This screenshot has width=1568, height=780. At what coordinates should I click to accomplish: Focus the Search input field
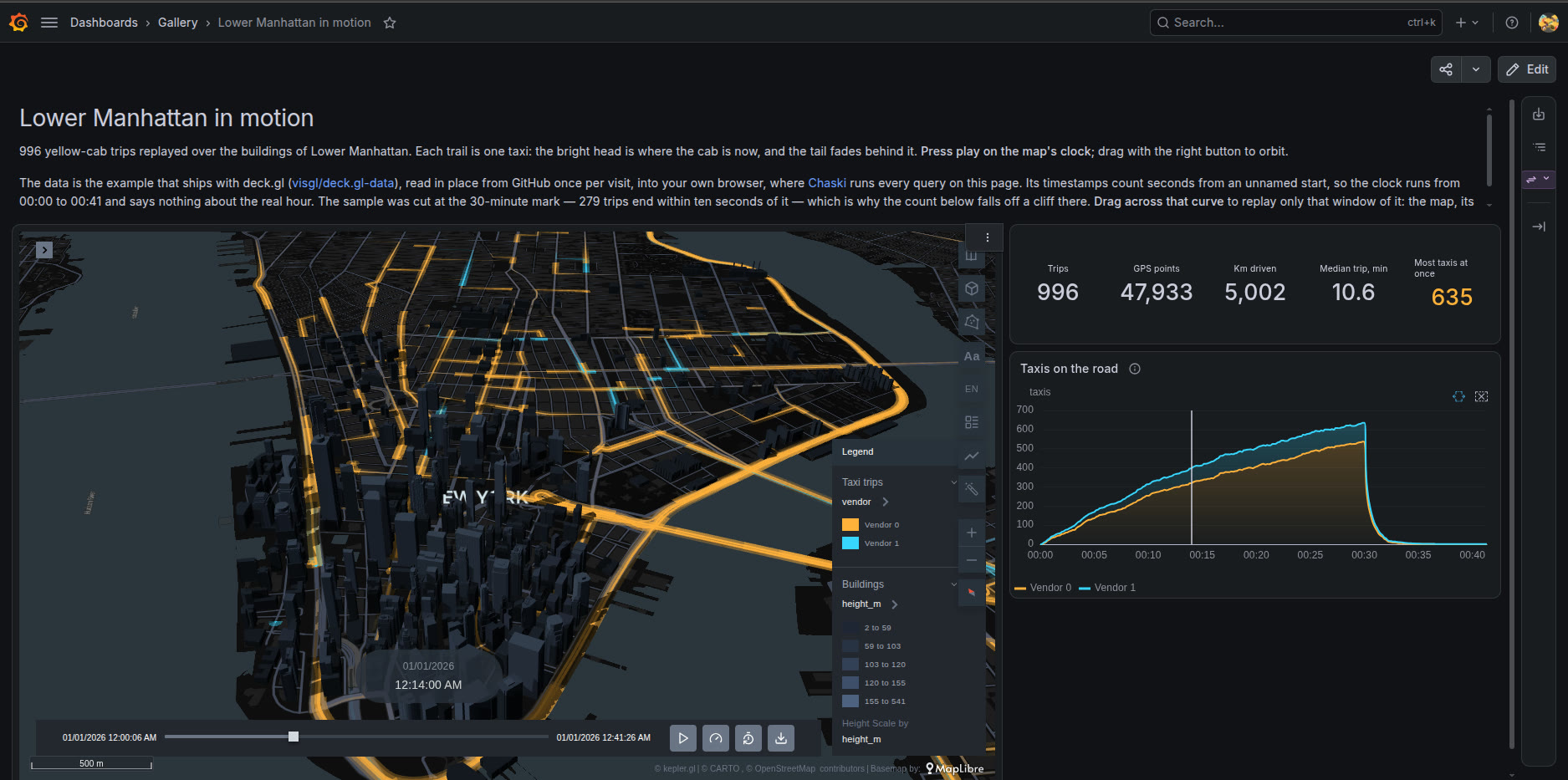coord(1296,23)
